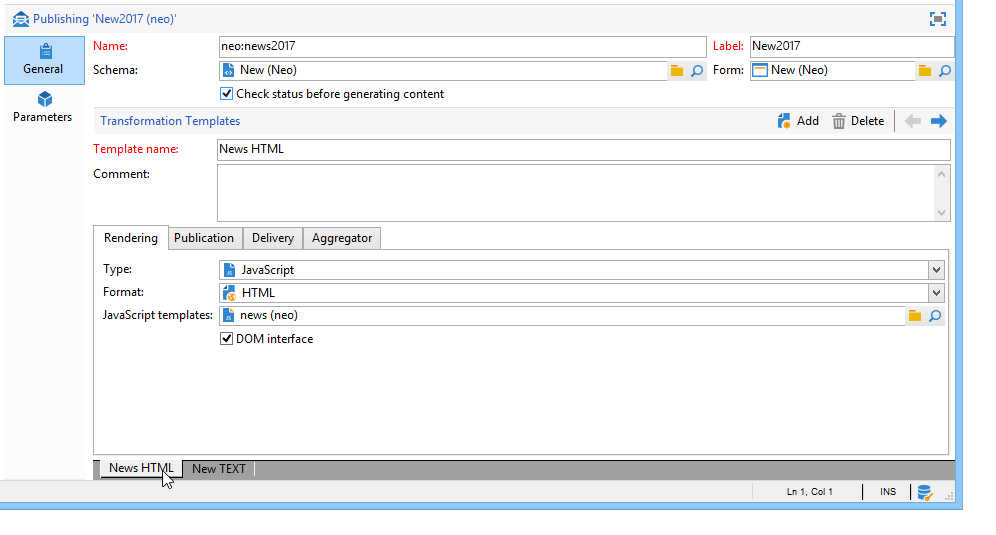Open the Format combo box showing HTML
Image resolution: width=996 pixels, height=535 pixels.
tap(581, 293)
